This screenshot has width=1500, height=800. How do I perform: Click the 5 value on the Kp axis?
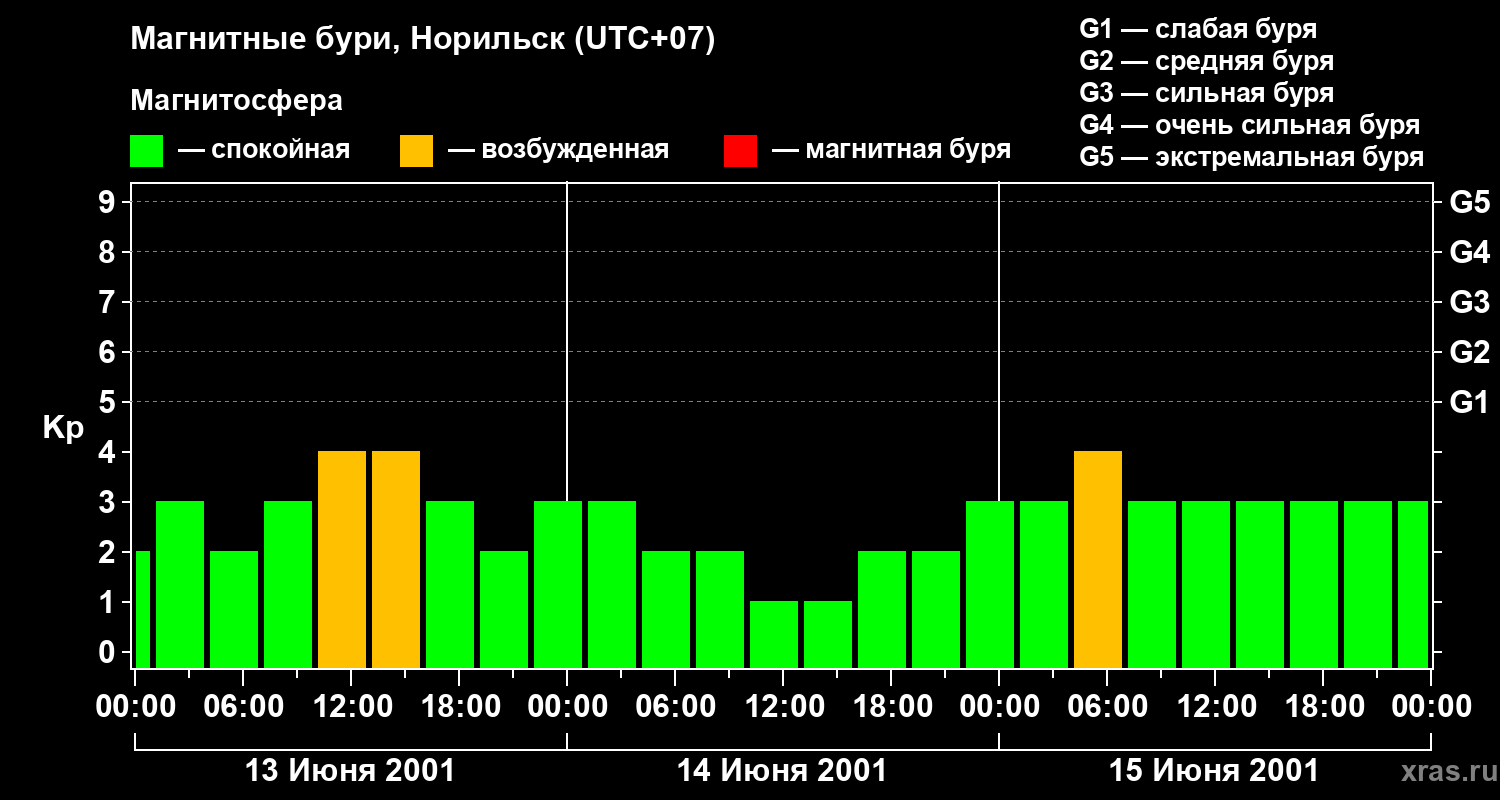109,402
